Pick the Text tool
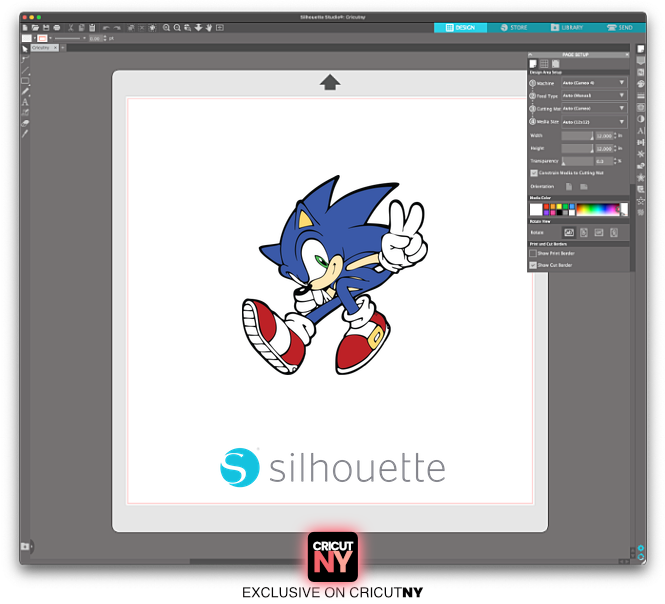This screenshot has width=665, height=604. (x=25, y=102)
